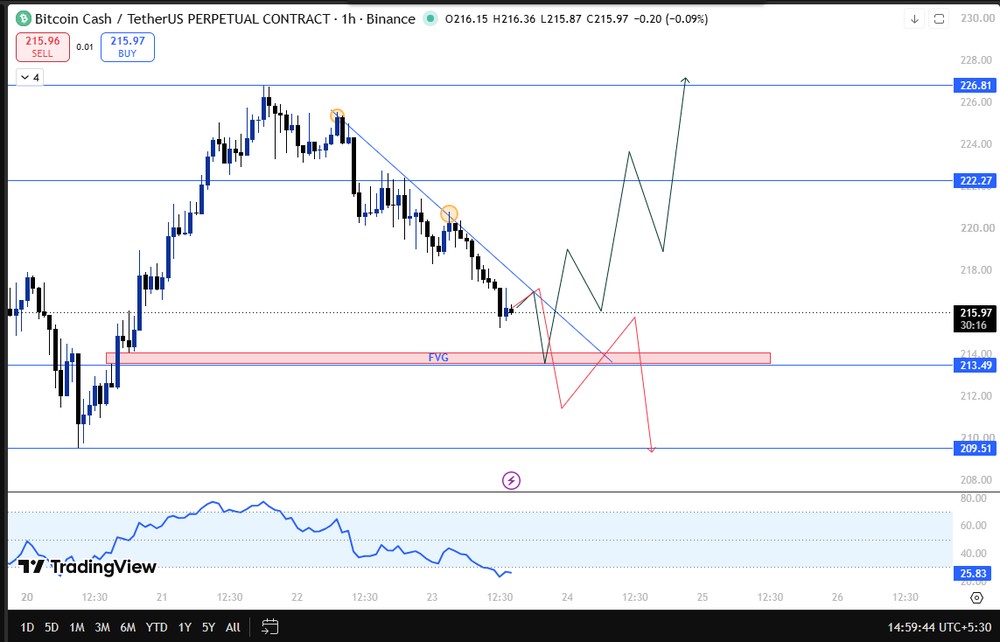The image size is (1000, 642).
Task: Click the 215.96 SELL button
Action: 43,47
